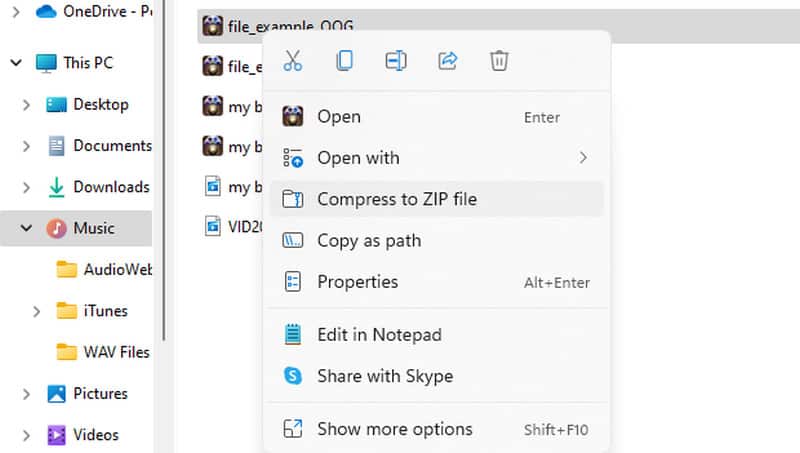Click the Copy icon in context menu

(345, 61)
